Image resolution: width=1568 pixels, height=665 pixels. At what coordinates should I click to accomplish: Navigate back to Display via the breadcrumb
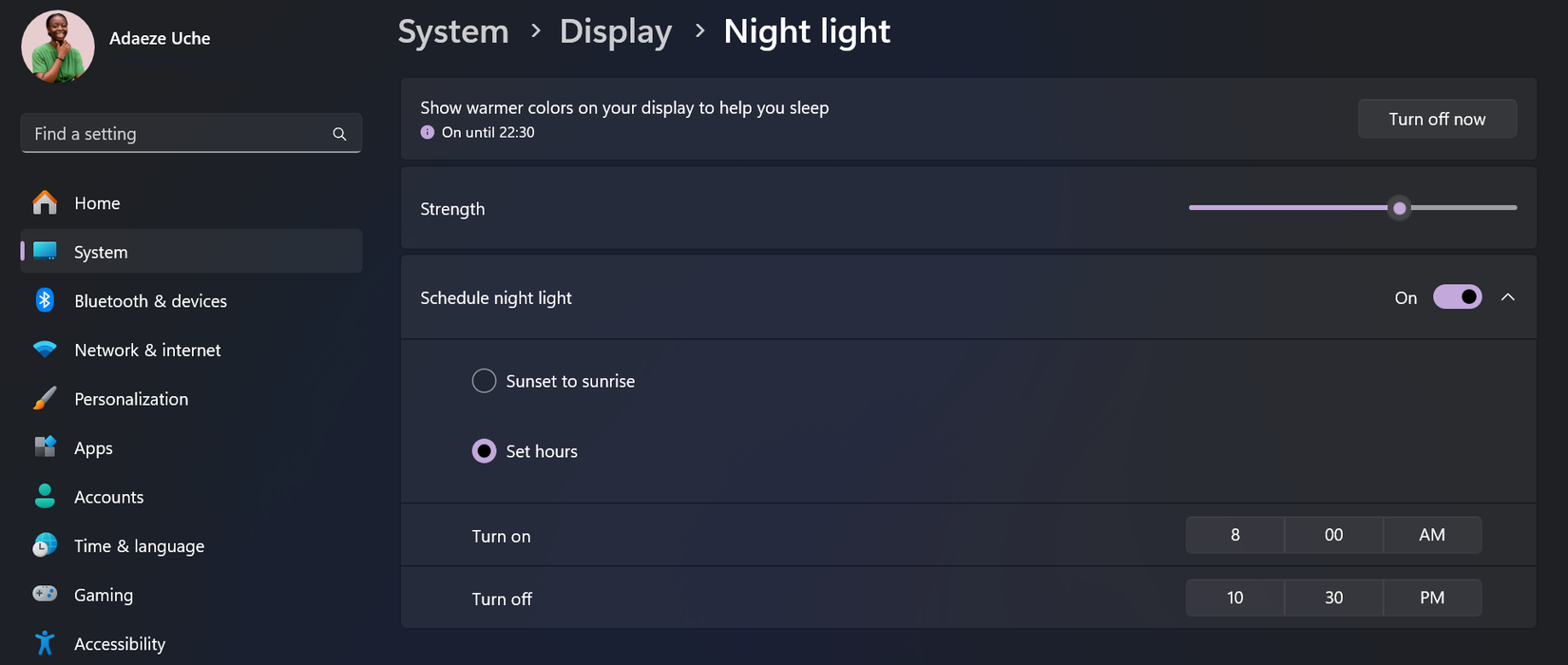coord(616,30)
